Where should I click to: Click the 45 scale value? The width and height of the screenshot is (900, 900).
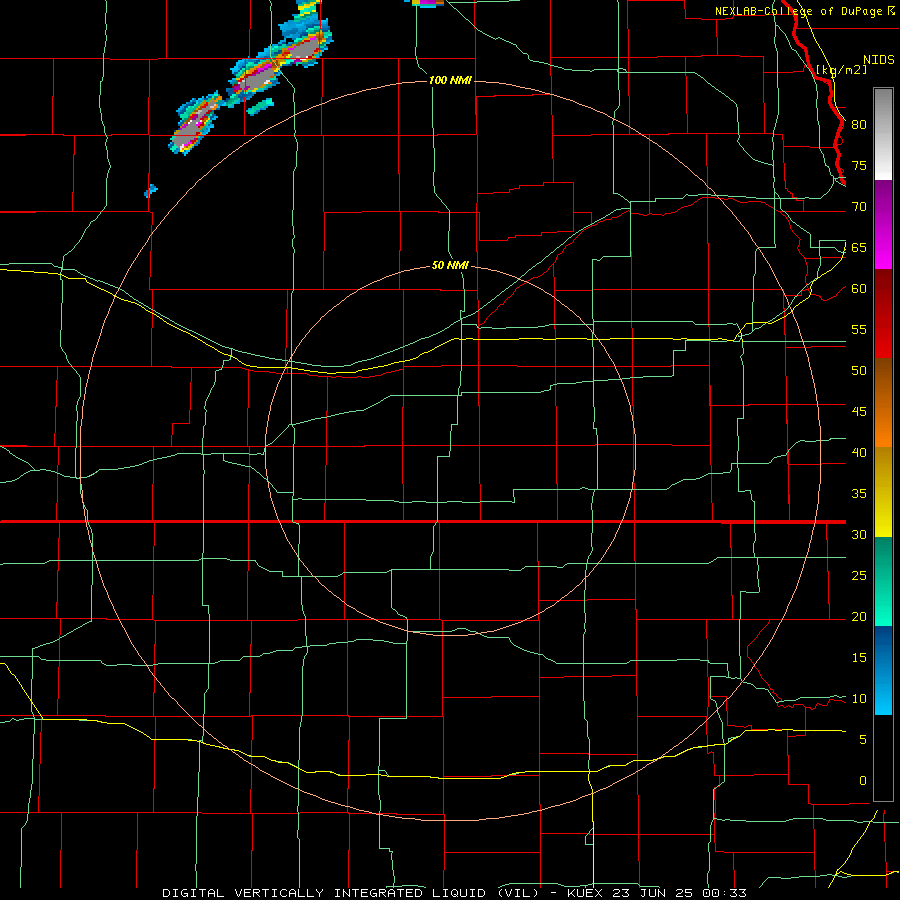click(859, 412)
